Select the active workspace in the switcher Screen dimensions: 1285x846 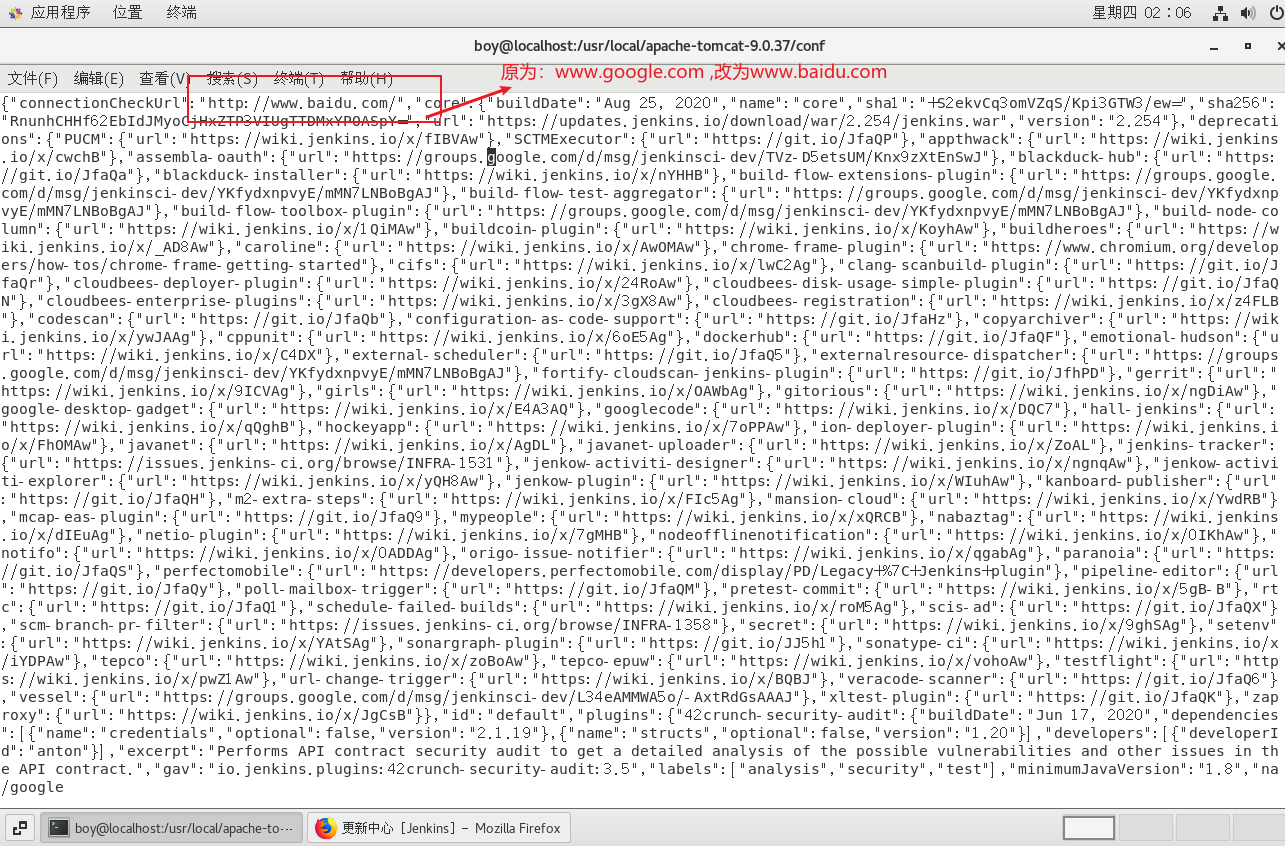point(1089,828)
